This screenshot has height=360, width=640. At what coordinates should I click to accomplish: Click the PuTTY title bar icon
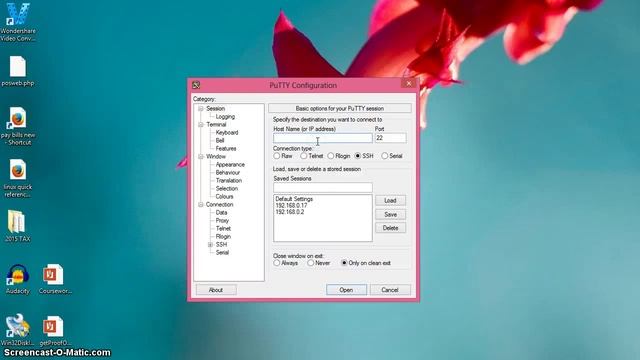coord(196,85)
